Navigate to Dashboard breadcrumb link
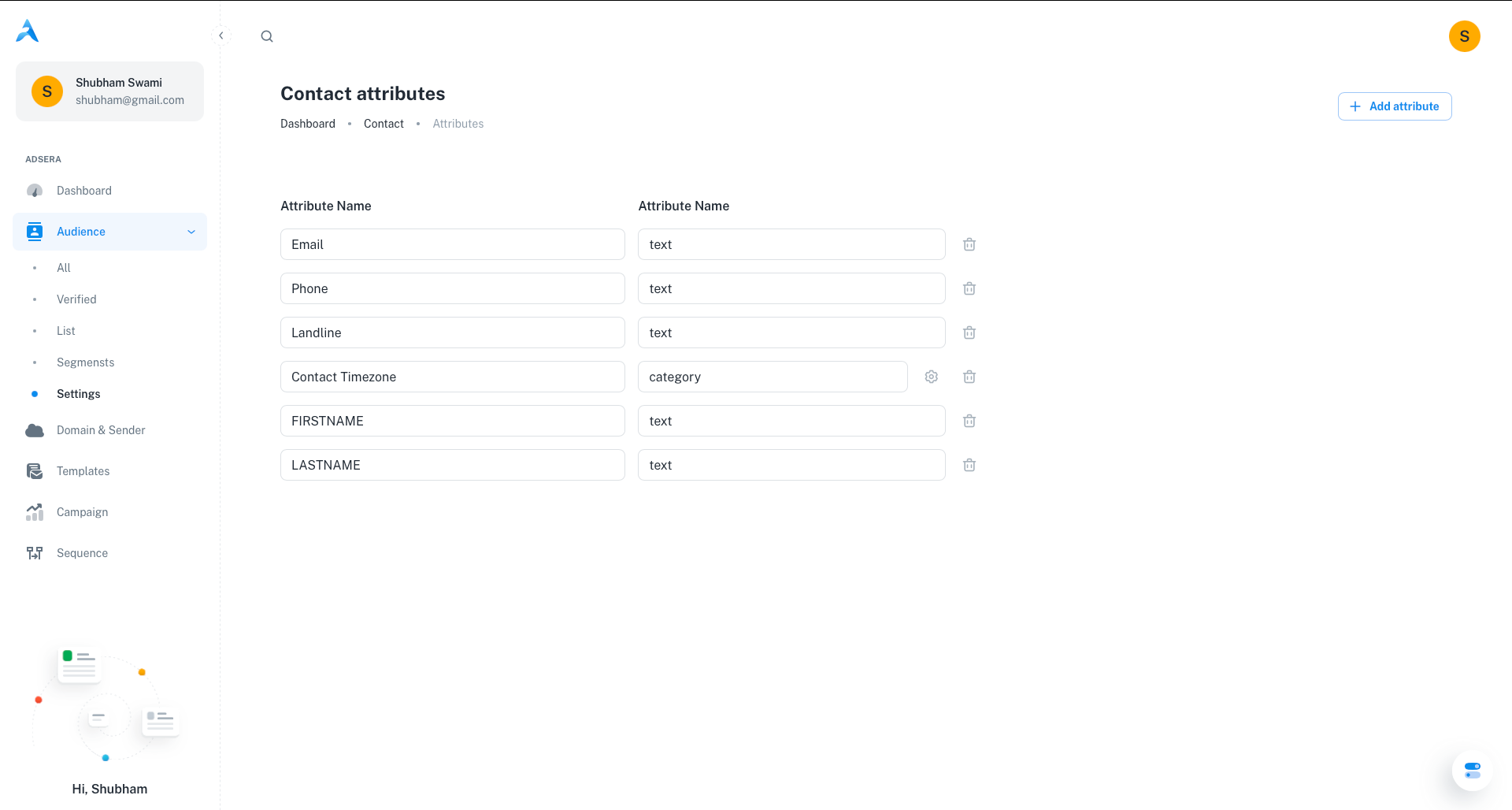The image size is (1512, 810). click(307, 124)
